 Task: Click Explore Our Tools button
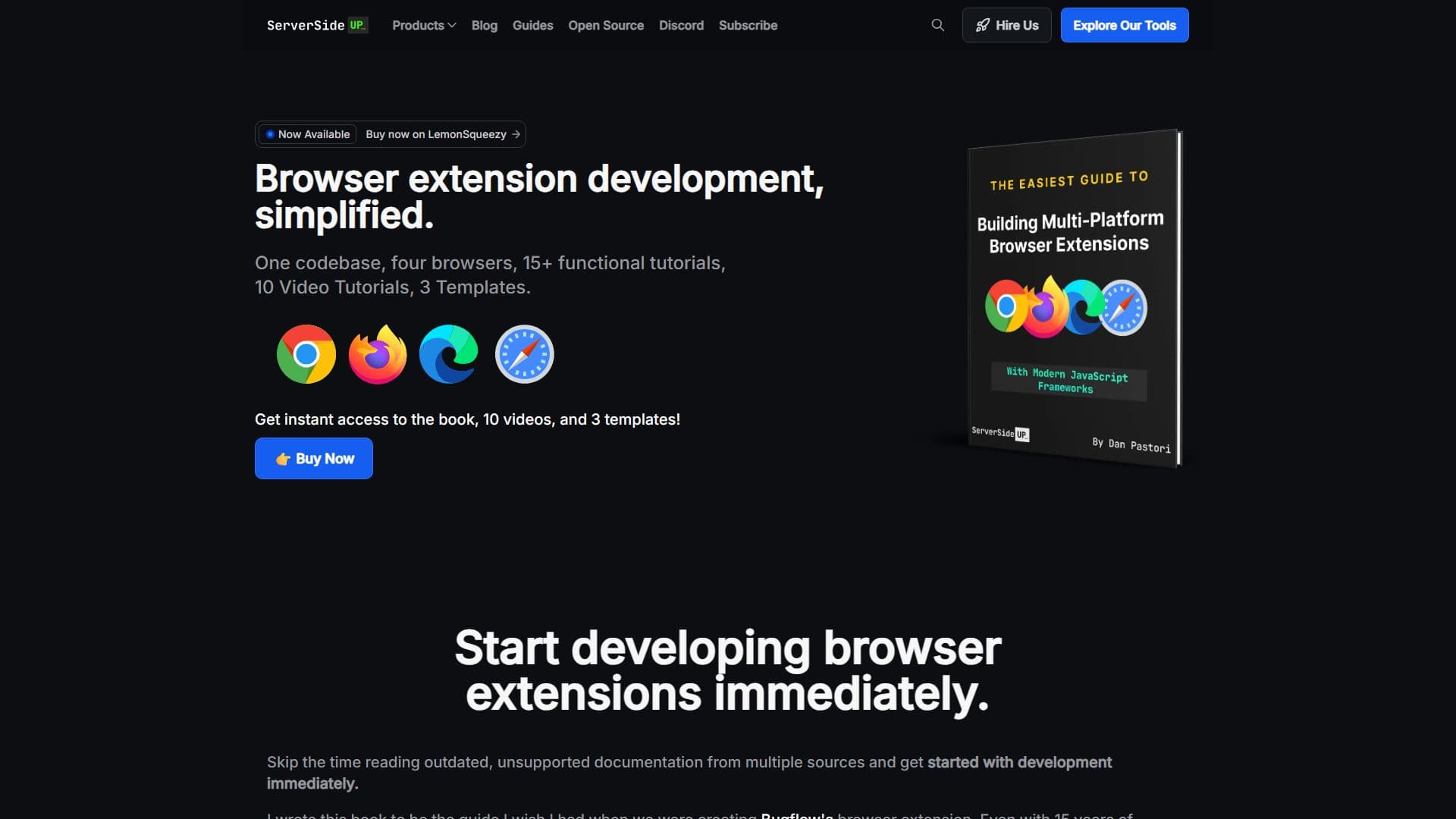[x=1125, y=25]
